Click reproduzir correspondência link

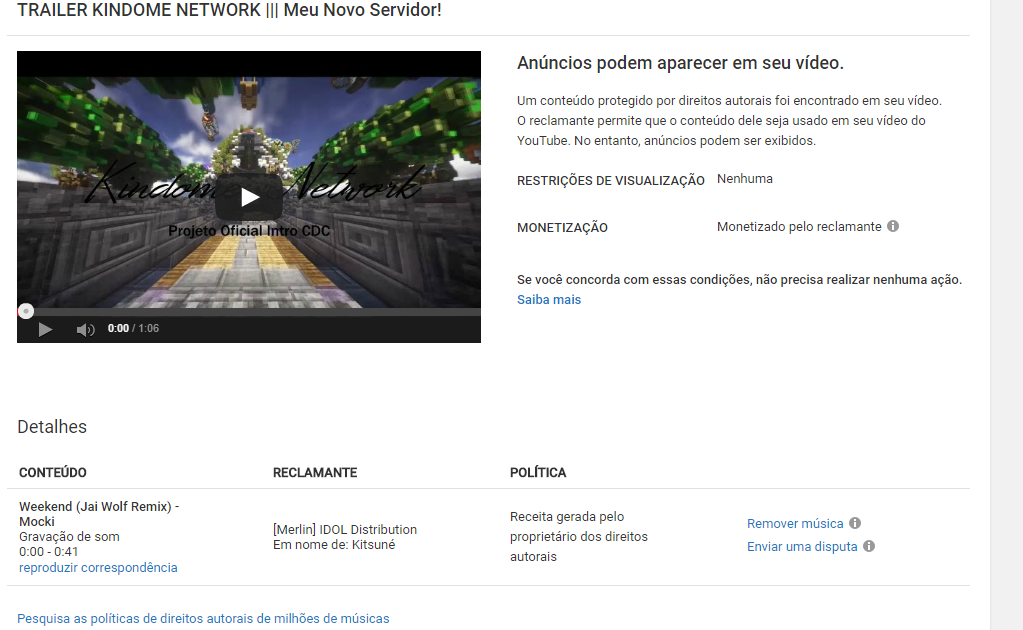click(98, 567)
